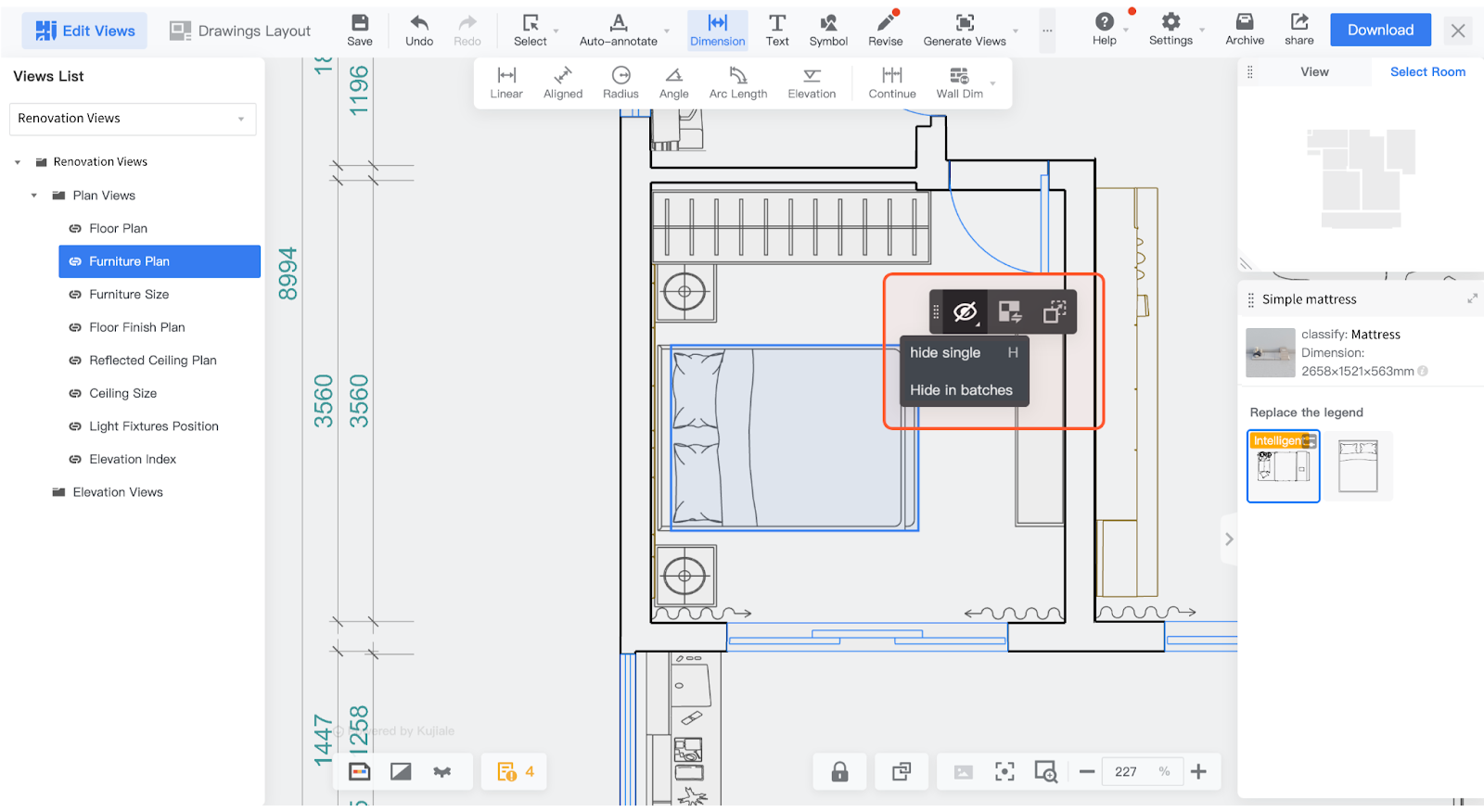Pick the Radius dimension tool
1484x812 pixels.
(x=620, y=82)
